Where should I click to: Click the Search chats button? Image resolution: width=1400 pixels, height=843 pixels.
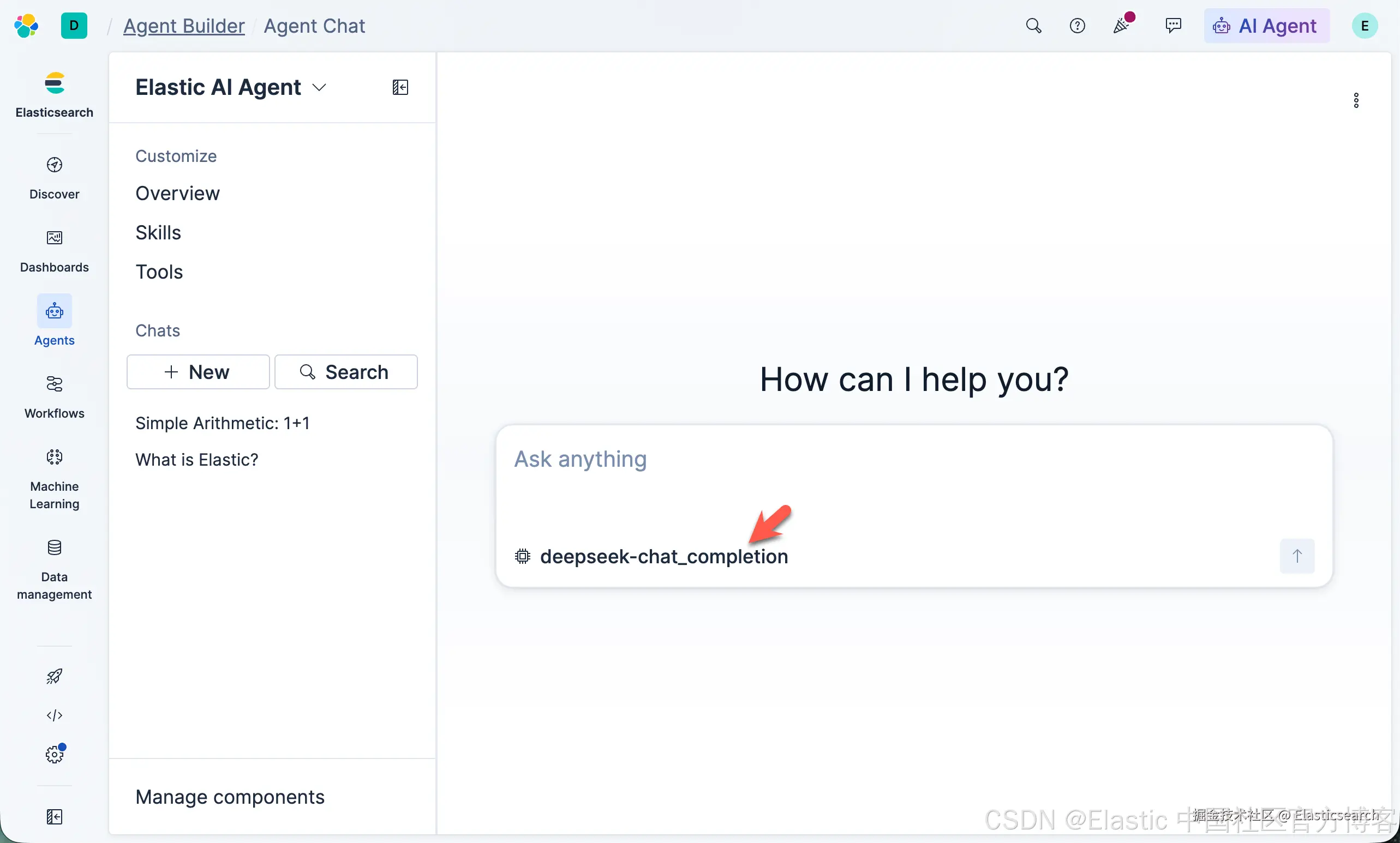click(x=346, y=372)
